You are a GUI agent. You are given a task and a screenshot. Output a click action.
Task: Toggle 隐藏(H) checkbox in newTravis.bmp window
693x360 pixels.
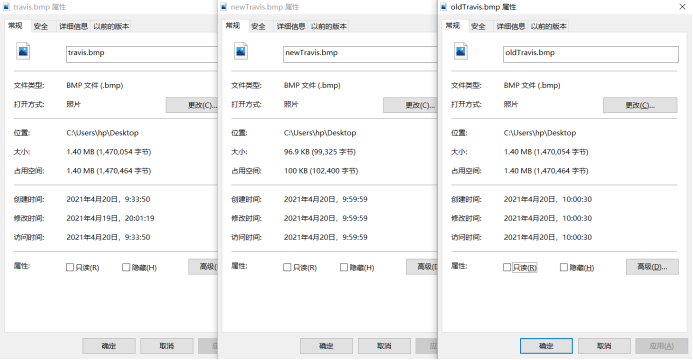344,267
